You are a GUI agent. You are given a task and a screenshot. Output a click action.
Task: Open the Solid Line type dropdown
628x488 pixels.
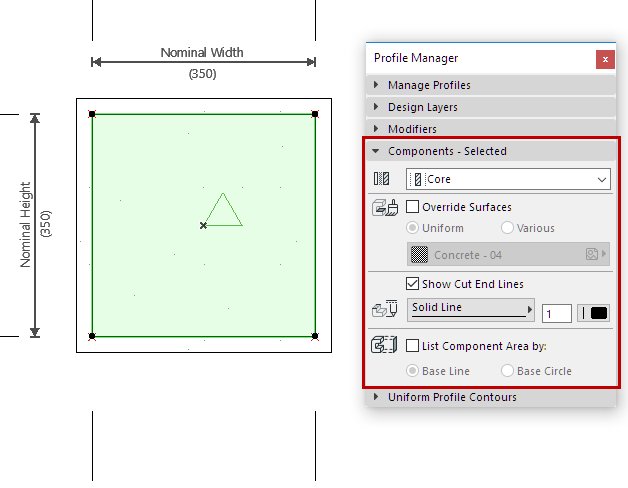click(471, 309)
